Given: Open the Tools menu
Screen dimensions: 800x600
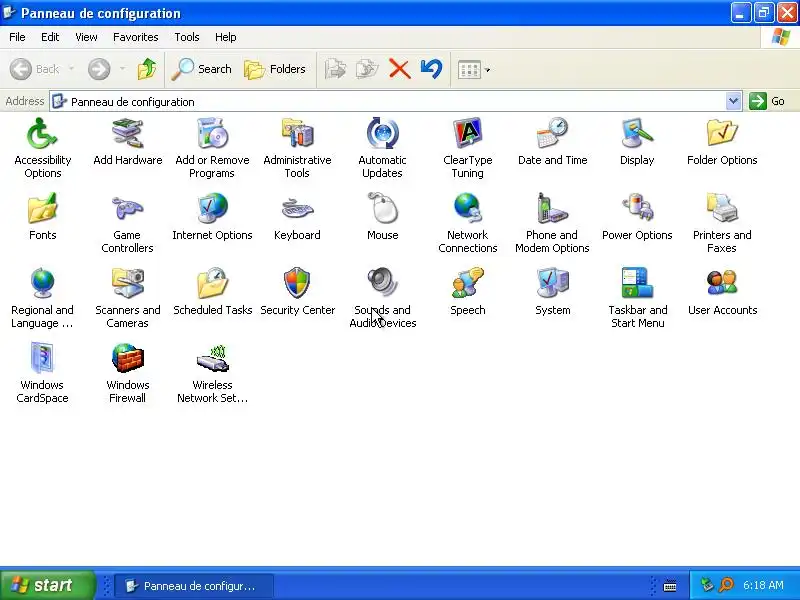Looking at the screenshot, I should point(187,37).
